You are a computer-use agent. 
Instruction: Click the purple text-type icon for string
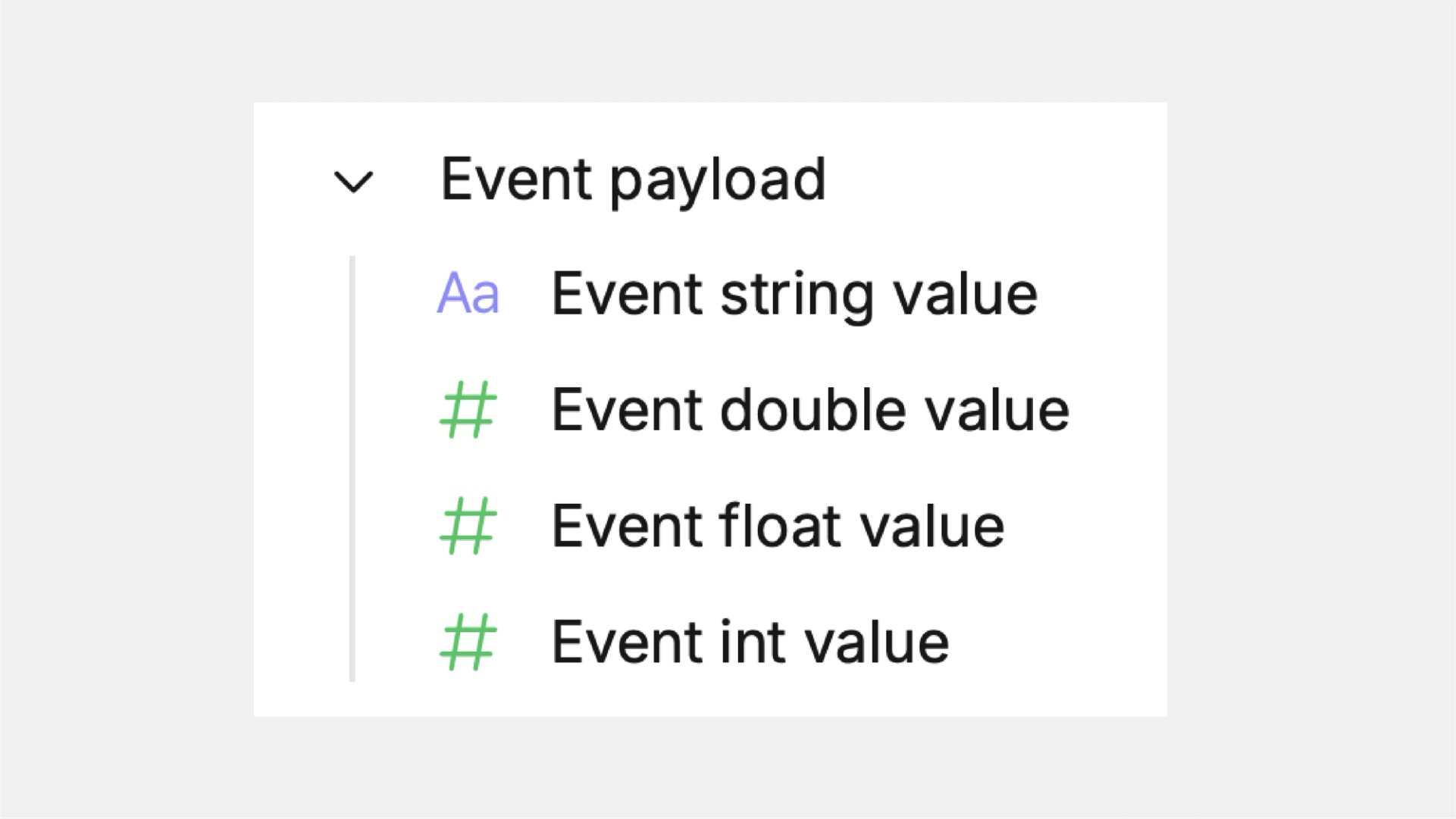click(x=468, y=294)
